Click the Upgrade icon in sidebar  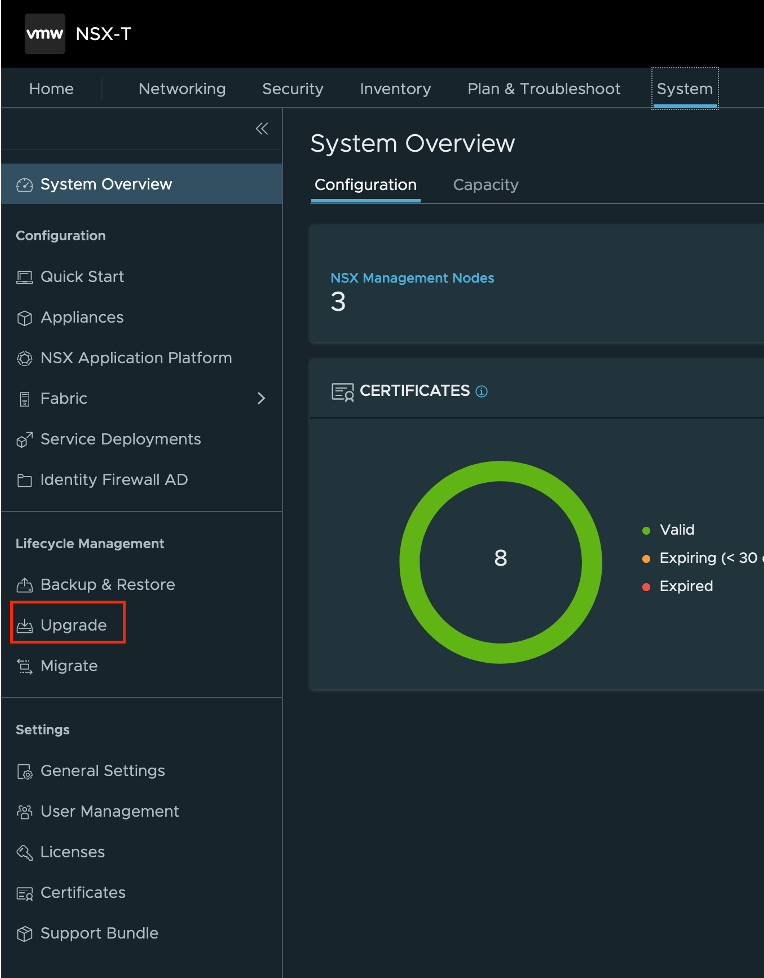(25, 626)
